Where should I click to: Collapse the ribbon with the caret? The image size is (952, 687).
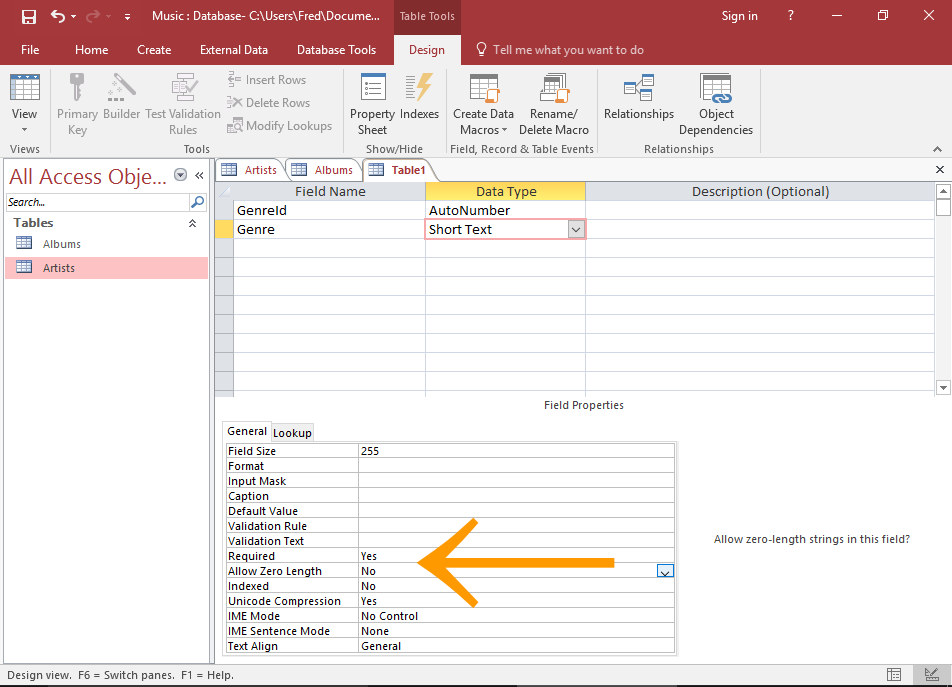[x=937, y=149]
